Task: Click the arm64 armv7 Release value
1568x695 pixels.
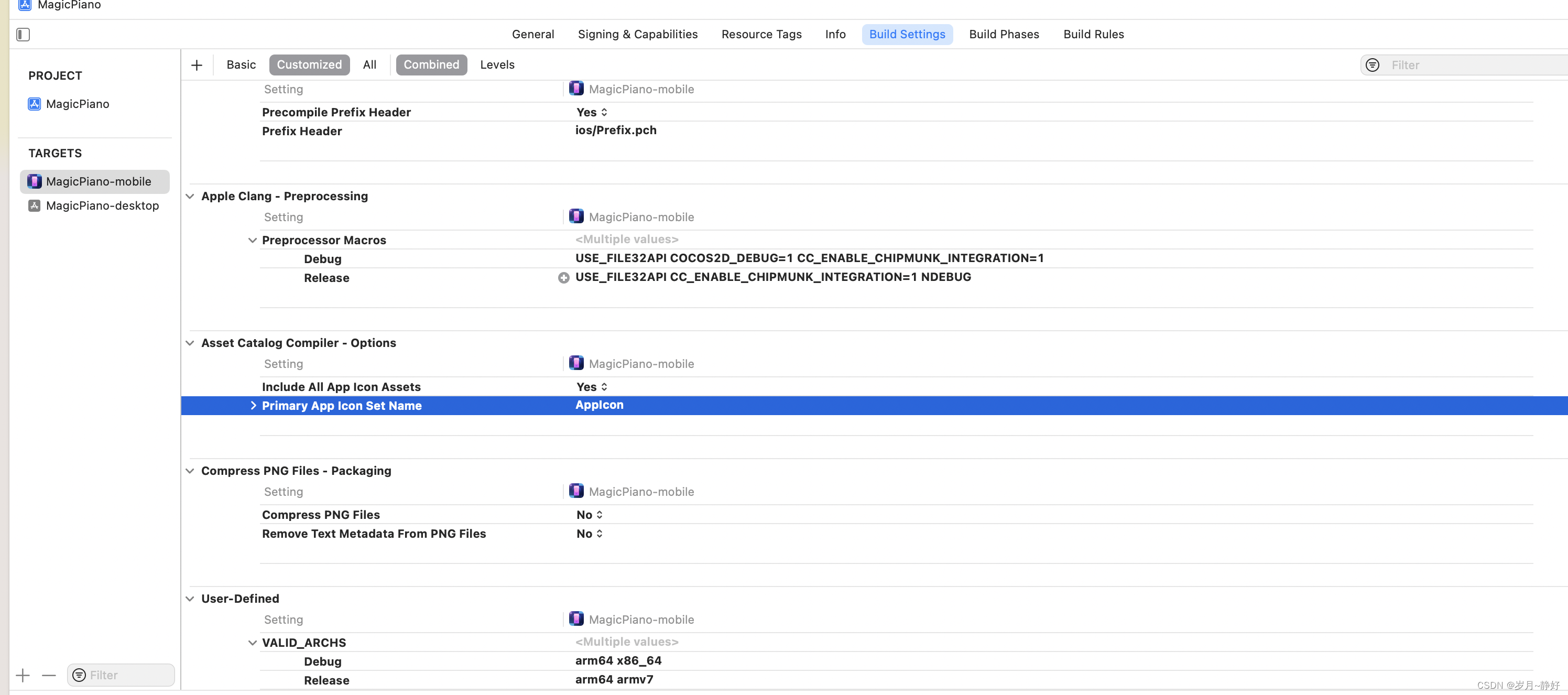Action: click(x=614, y=679)
